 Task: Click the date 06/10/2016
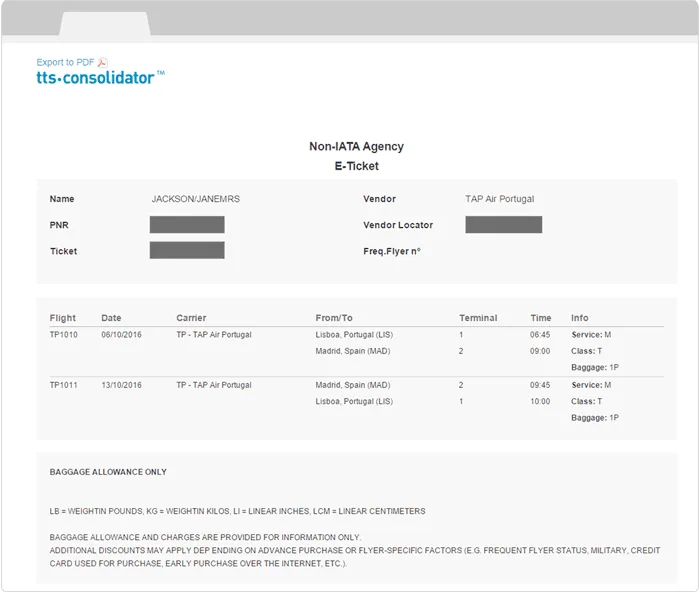point(121,334)
